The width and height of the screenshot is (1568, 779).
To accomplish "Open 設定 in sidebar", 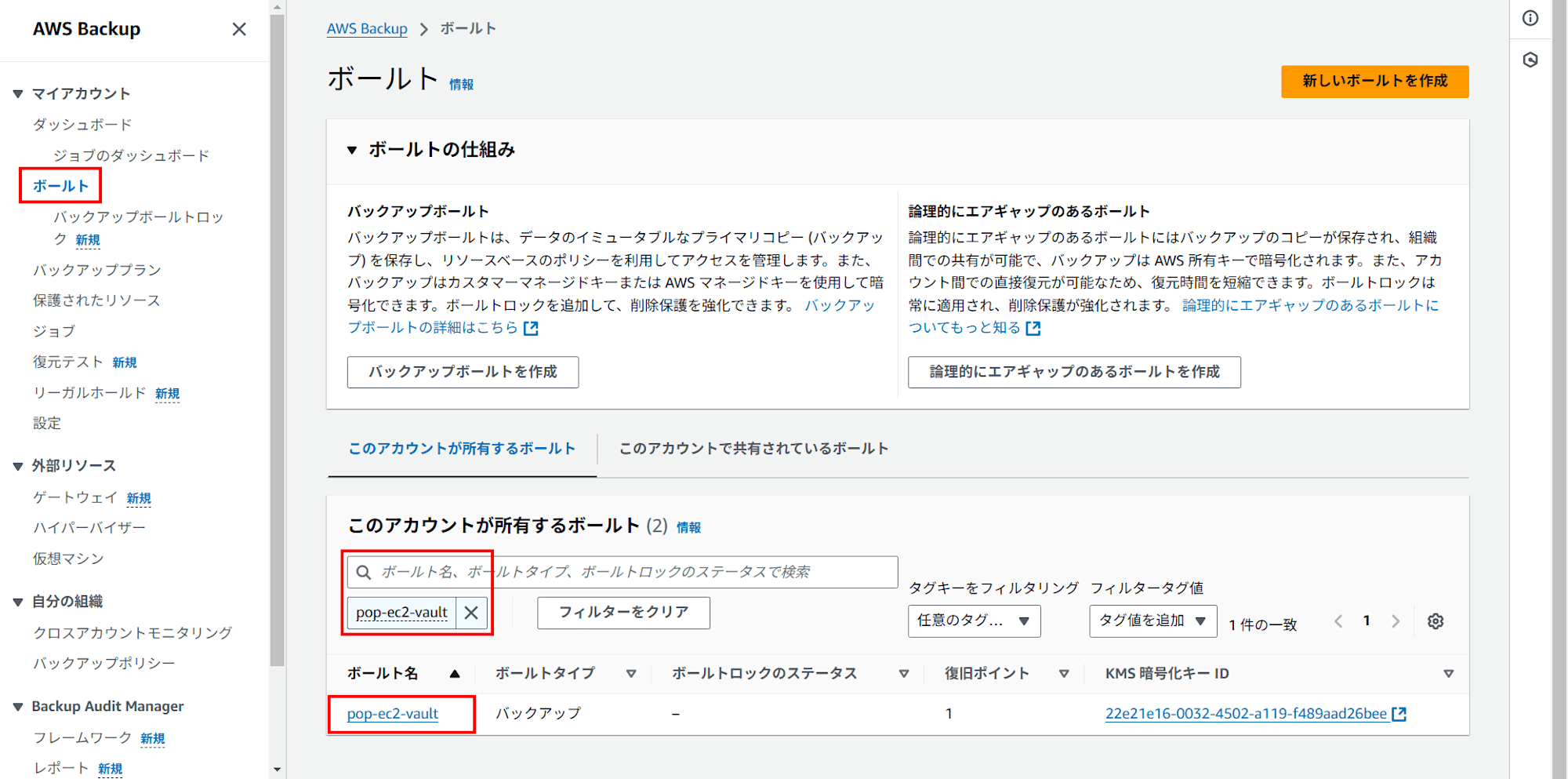I will (x=46, y=423).
